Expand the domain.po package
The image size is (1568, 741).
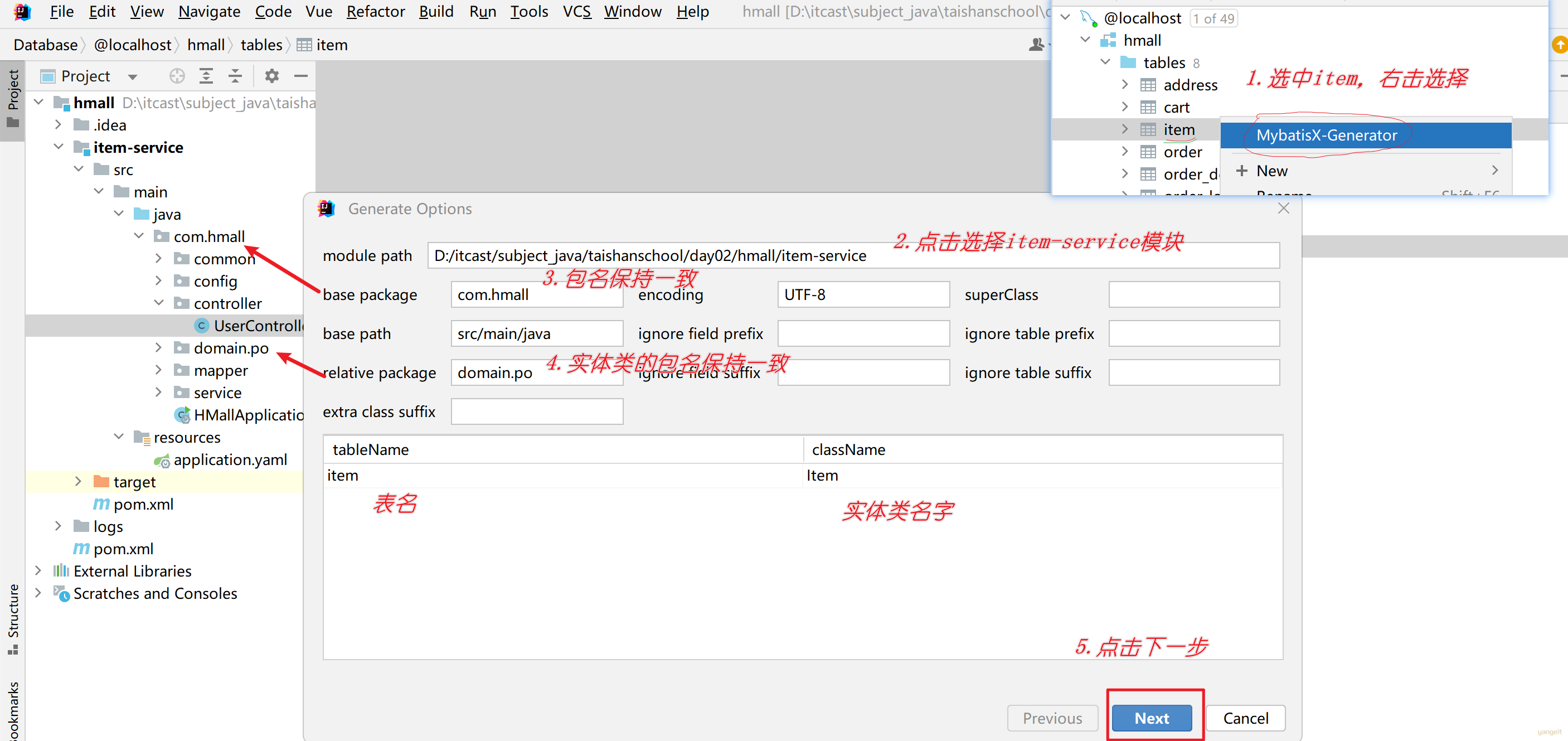pyautogui.click(x=159, y=347)
